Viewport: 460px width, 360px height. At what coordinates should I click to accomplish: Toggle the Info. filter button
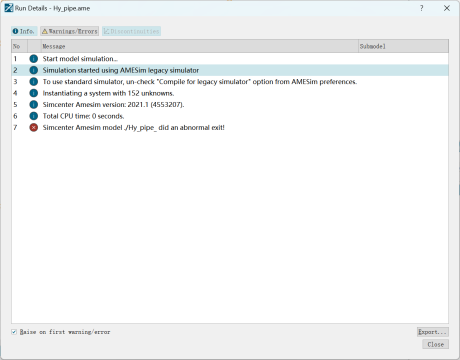(24, 31)
